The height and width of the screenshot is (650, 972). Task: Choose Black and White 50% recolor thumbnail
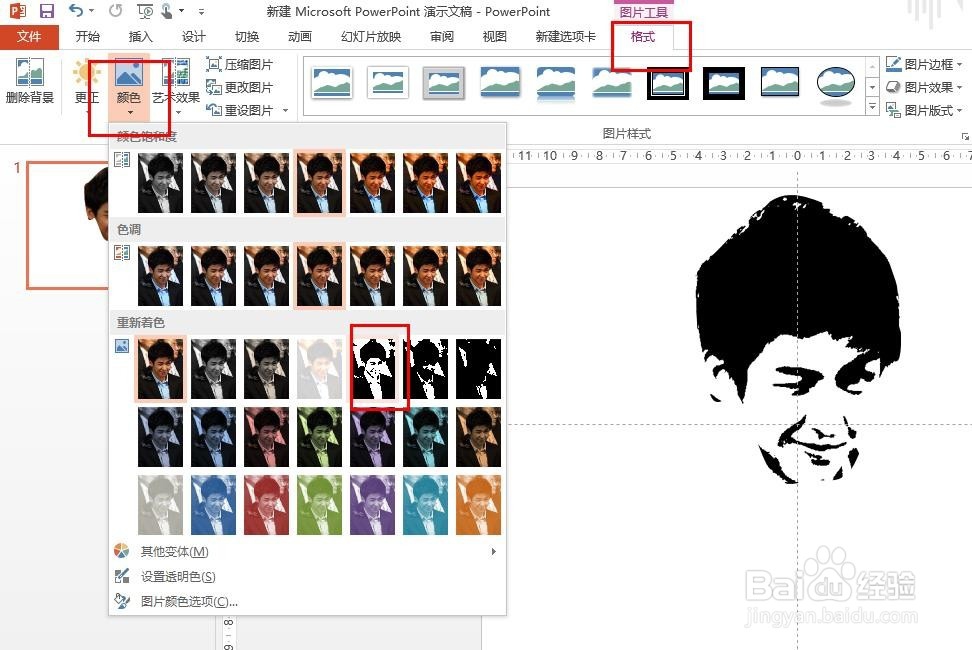[425, 369]
